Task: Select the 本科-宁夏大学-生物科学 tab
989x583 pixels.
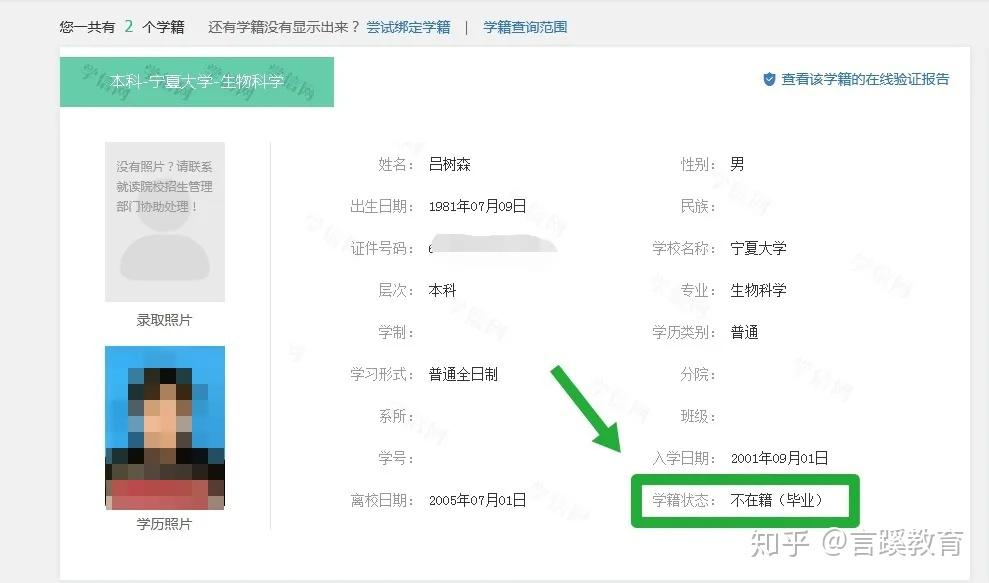Action: tap(197, 82)
